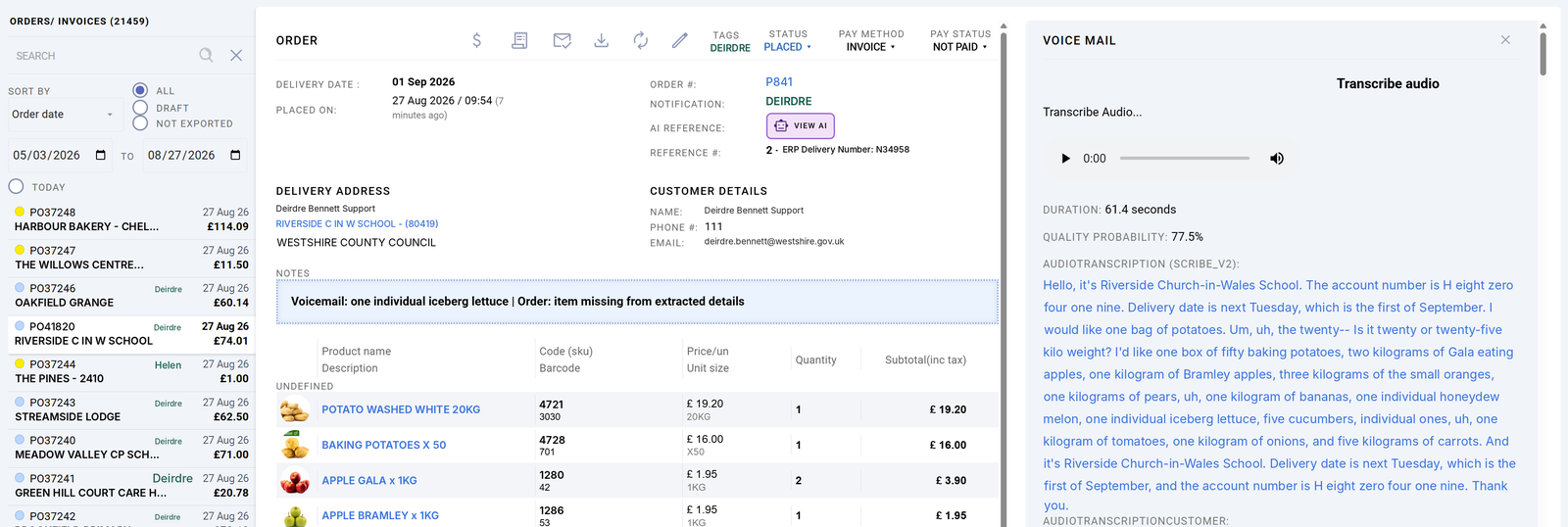Select the DRAFT radio button
Viewport: 1568px width, 527px height.
pyautogui.click(x=140, y=108)
